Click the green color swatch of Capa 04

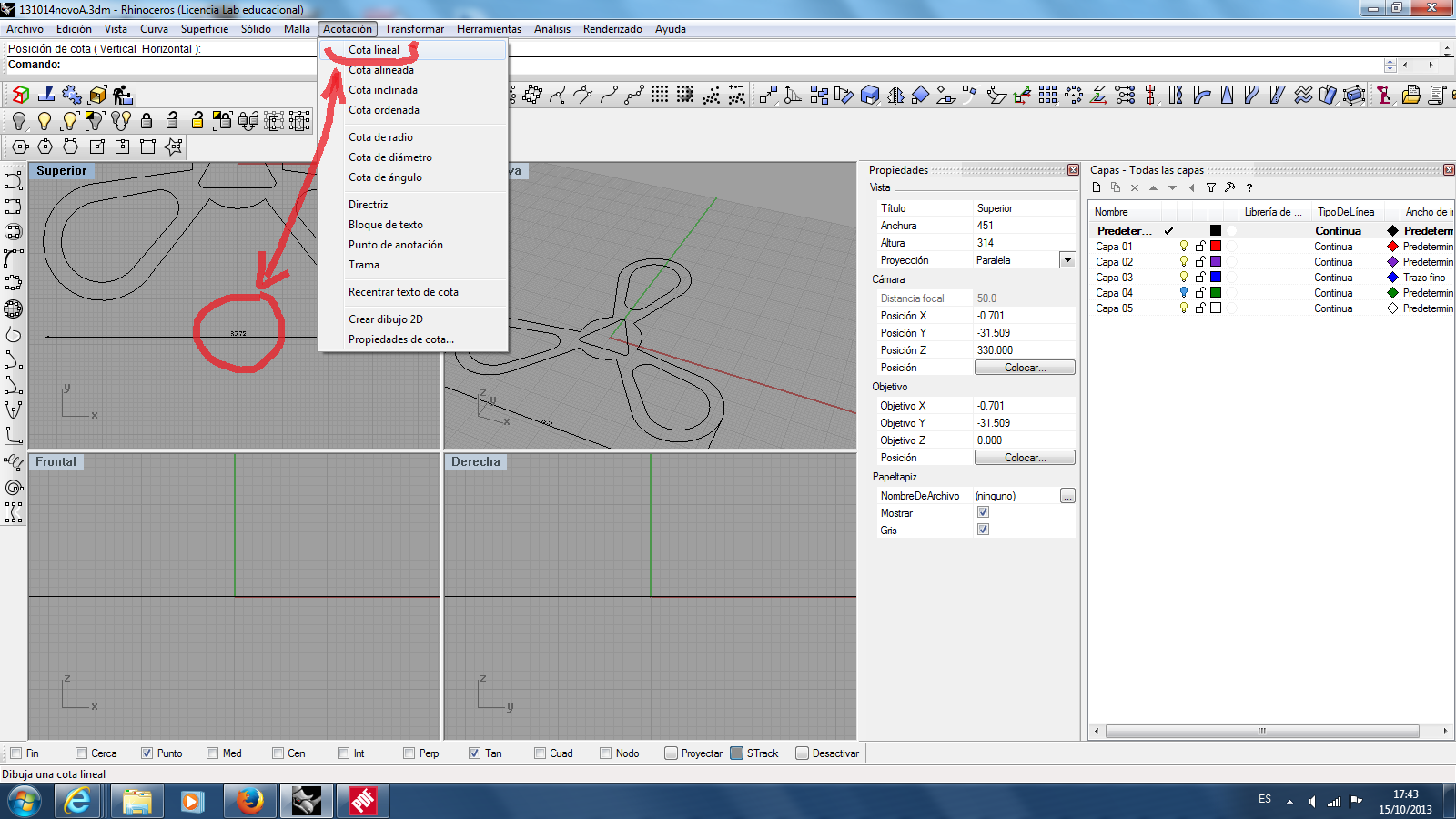(1216, 292)
